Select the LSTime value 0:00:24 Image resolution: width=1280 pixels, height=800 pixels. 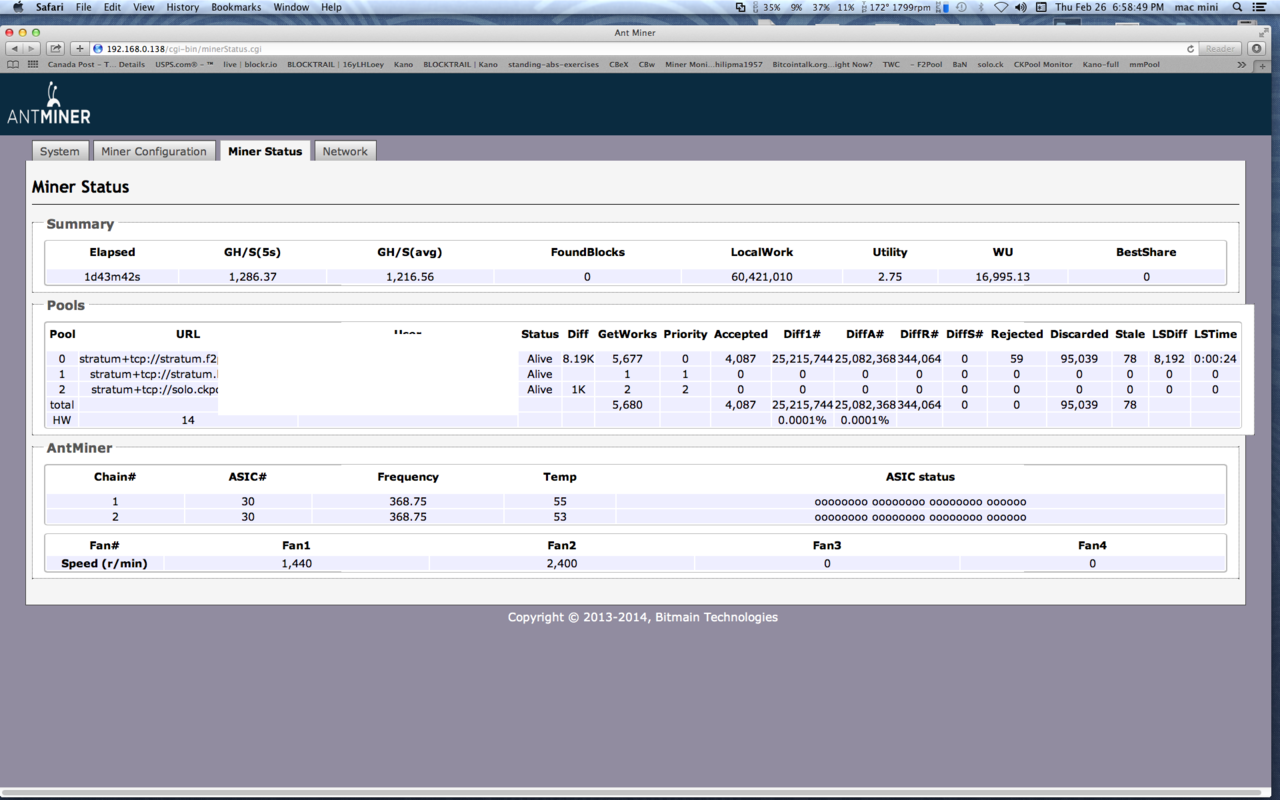tap(1215, 359)
